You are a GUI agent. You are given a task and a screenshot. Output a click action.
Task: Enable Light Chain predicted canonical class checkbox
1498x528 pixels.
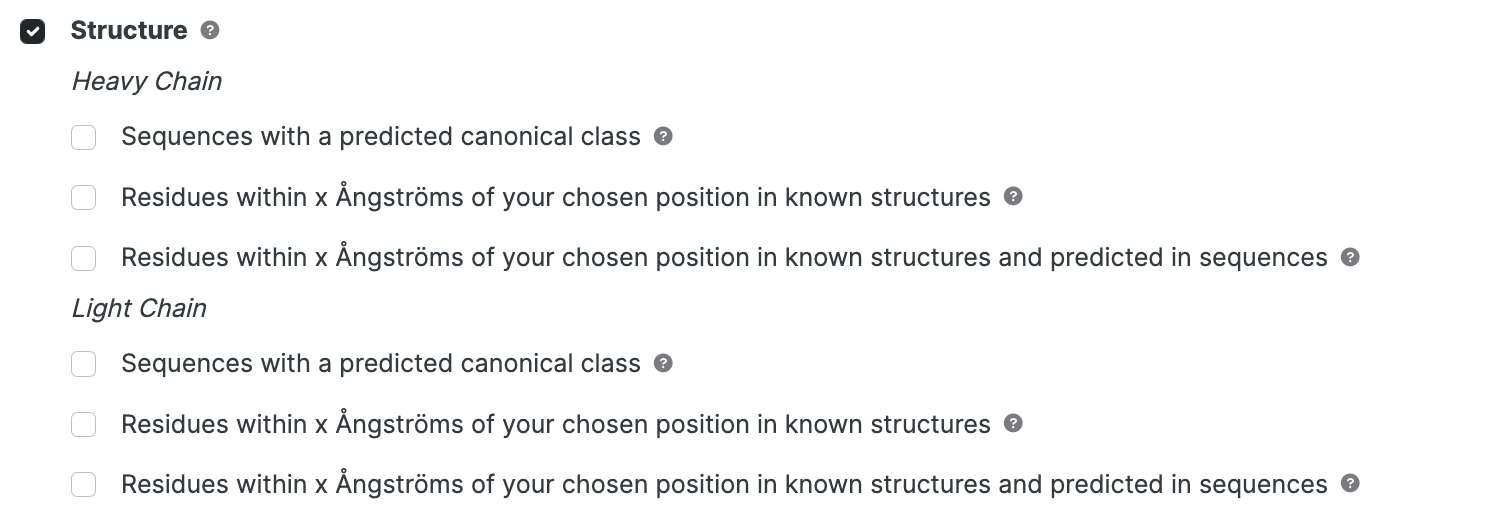[x=84, y=364]
